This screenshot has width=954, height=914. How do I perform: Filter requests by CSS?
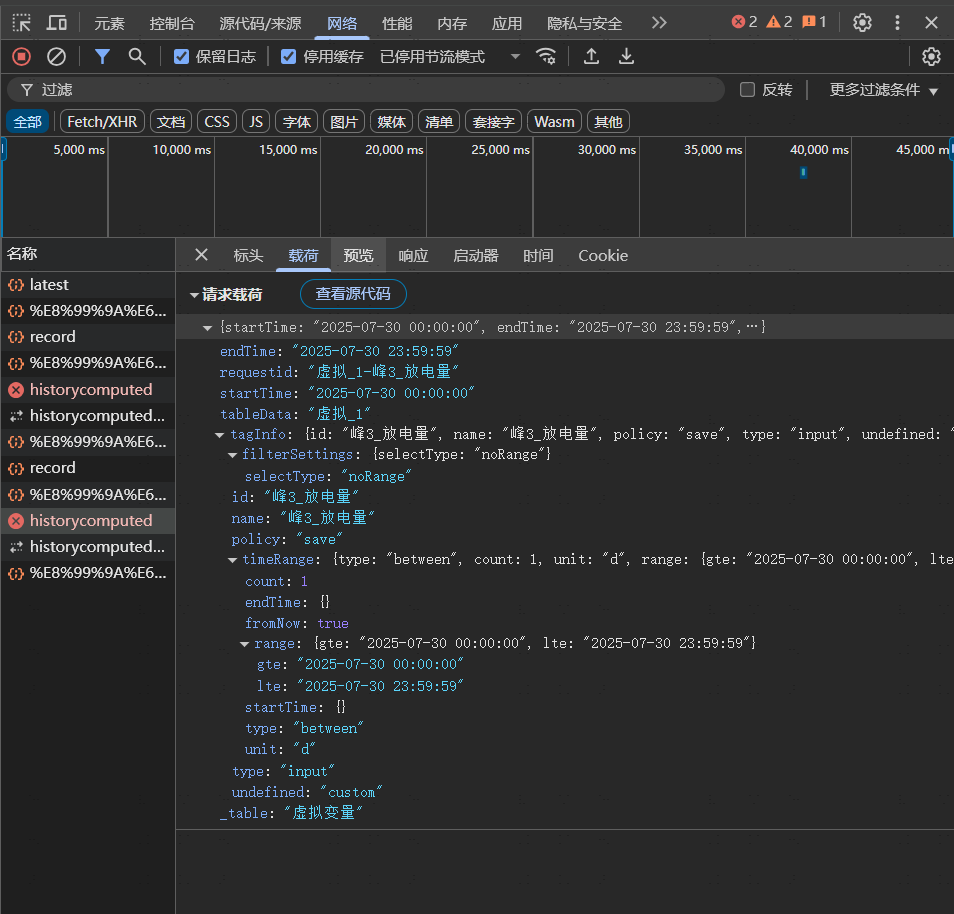pos(217,122)
